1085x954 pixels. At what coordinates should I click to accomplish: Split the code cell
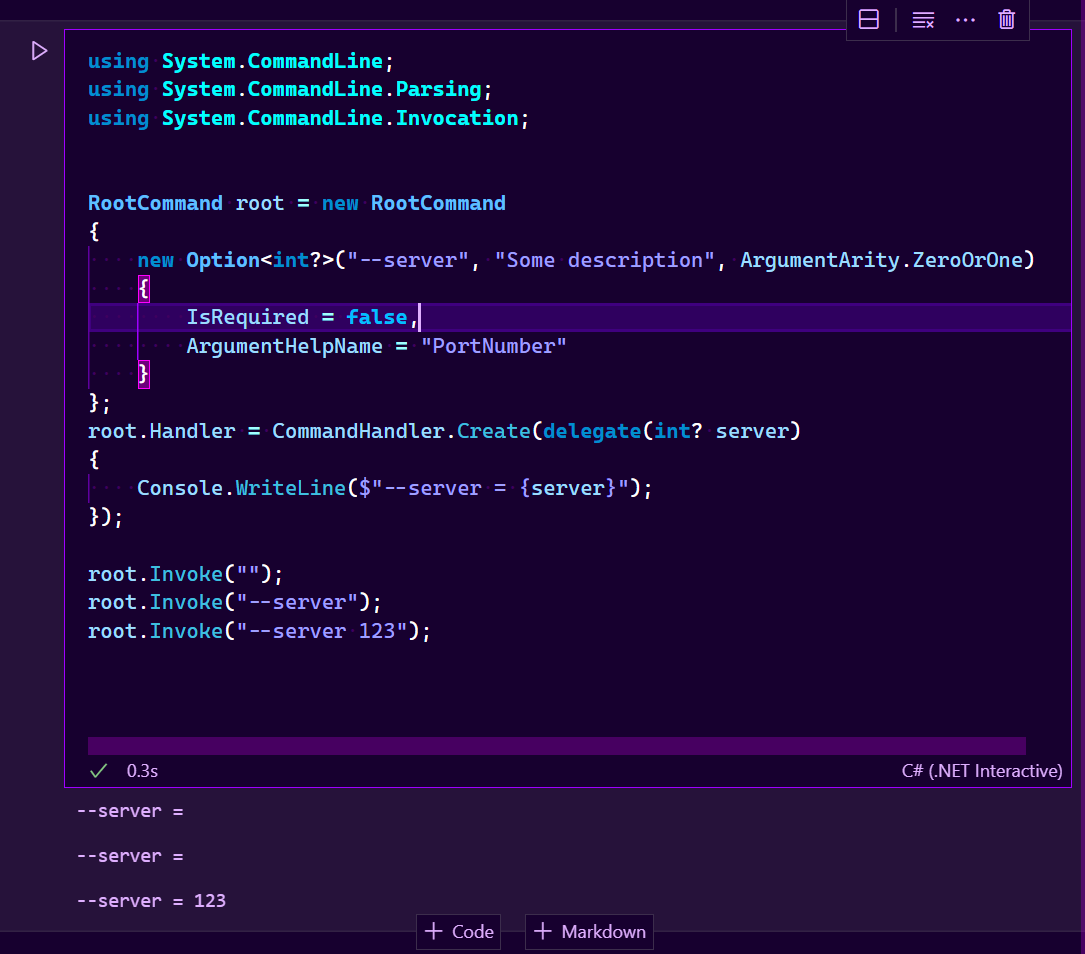click(x=868, y=19)
